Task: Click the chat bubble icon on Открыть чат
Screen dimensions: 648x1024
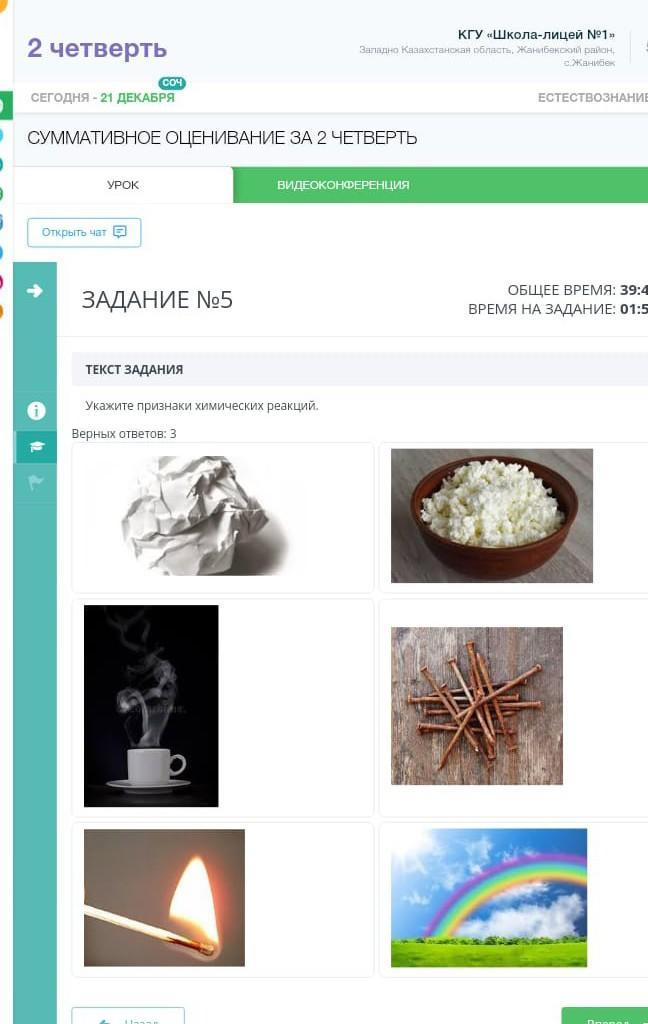Action: [120, 232]
